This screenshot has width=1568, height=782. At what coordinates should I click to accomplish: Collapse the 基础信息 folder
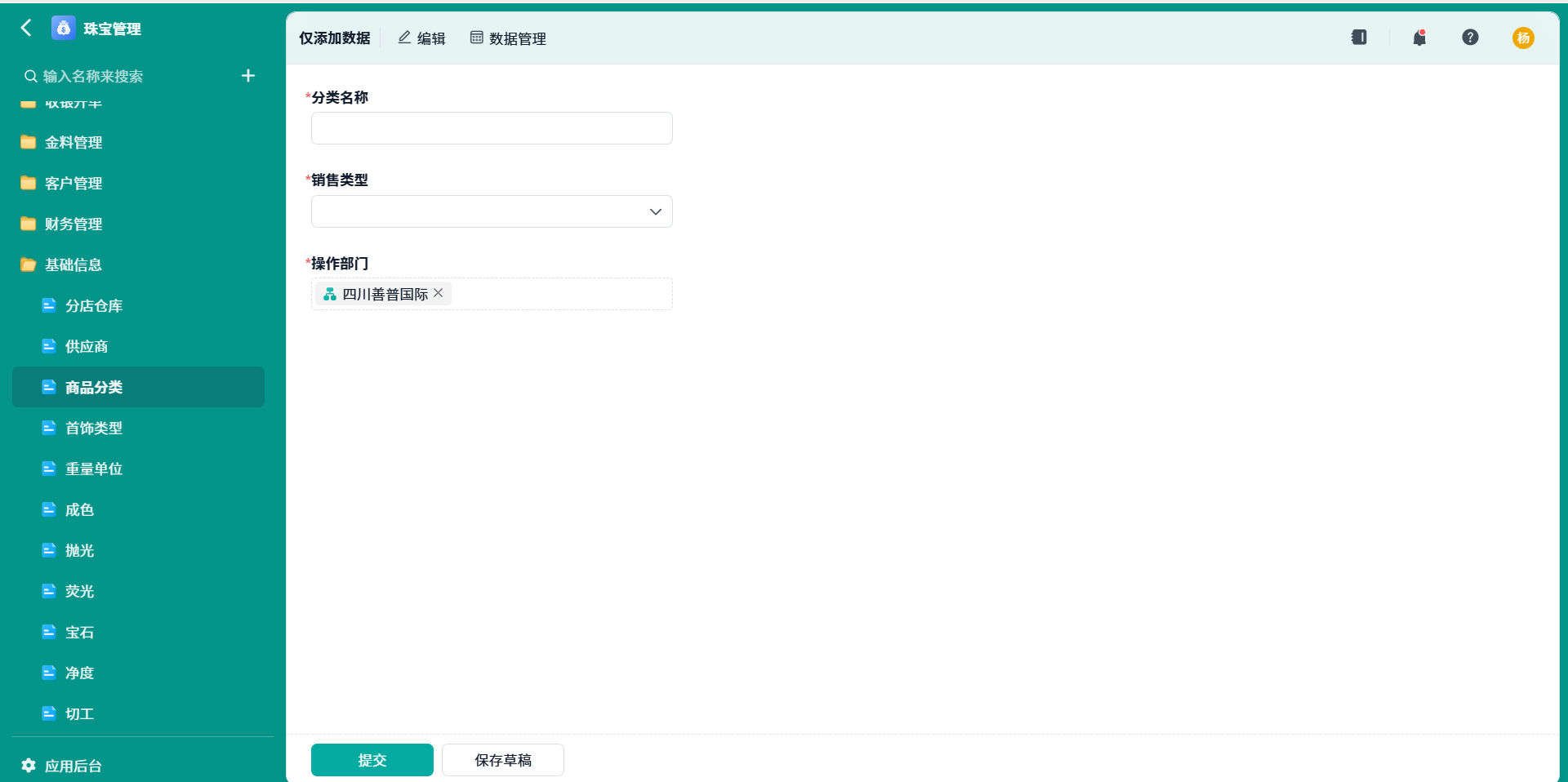pos(139,264)
